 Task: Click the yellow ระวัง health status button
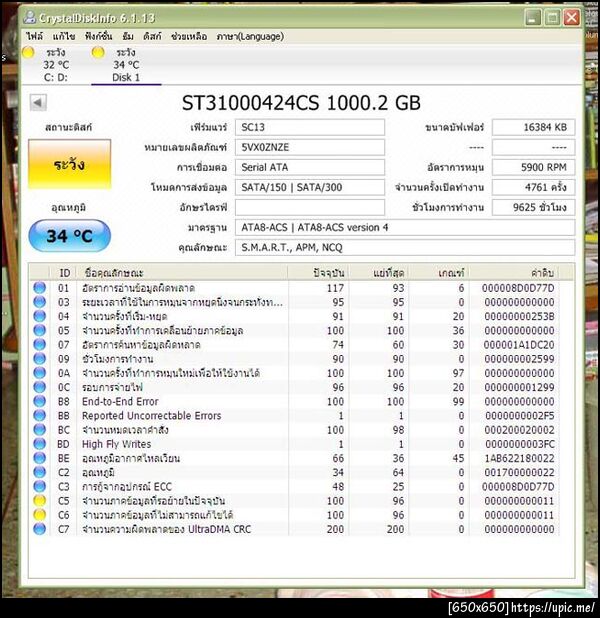(x=69, y=164)
